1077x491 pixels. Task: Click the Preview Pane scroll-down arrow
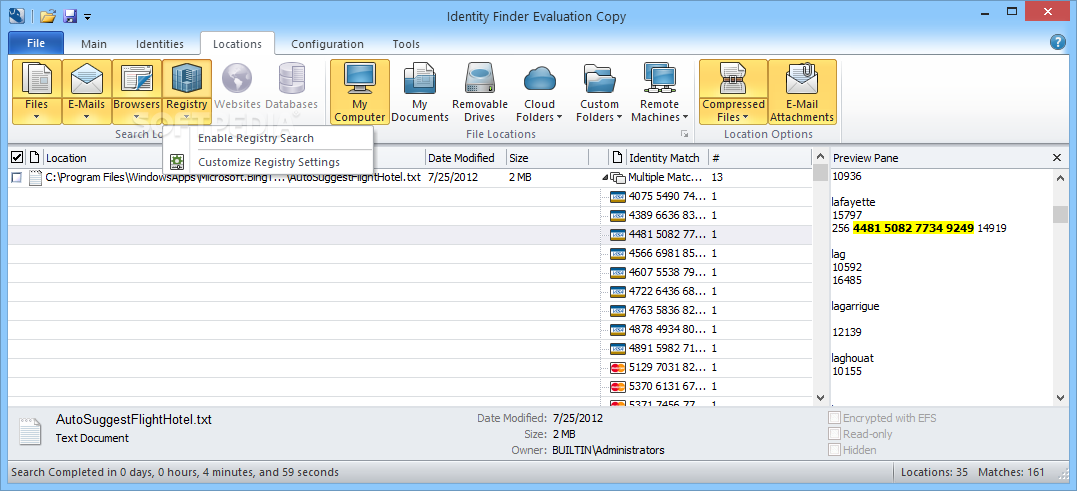coord(1061,398)
